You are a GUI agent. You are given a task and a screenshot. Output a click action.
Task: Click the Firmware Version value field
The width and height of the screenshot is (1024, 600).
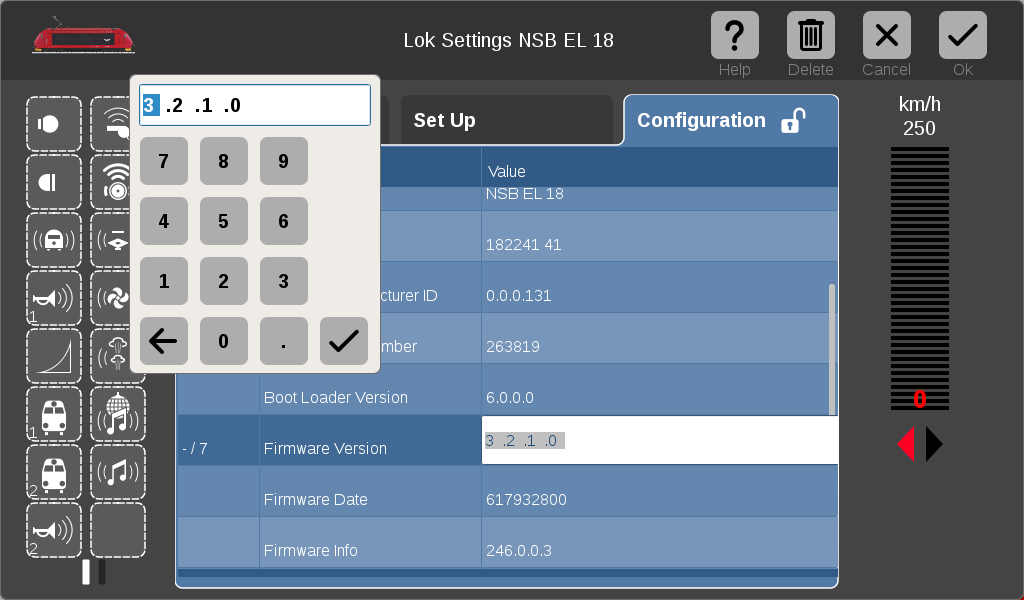[660, 441]
